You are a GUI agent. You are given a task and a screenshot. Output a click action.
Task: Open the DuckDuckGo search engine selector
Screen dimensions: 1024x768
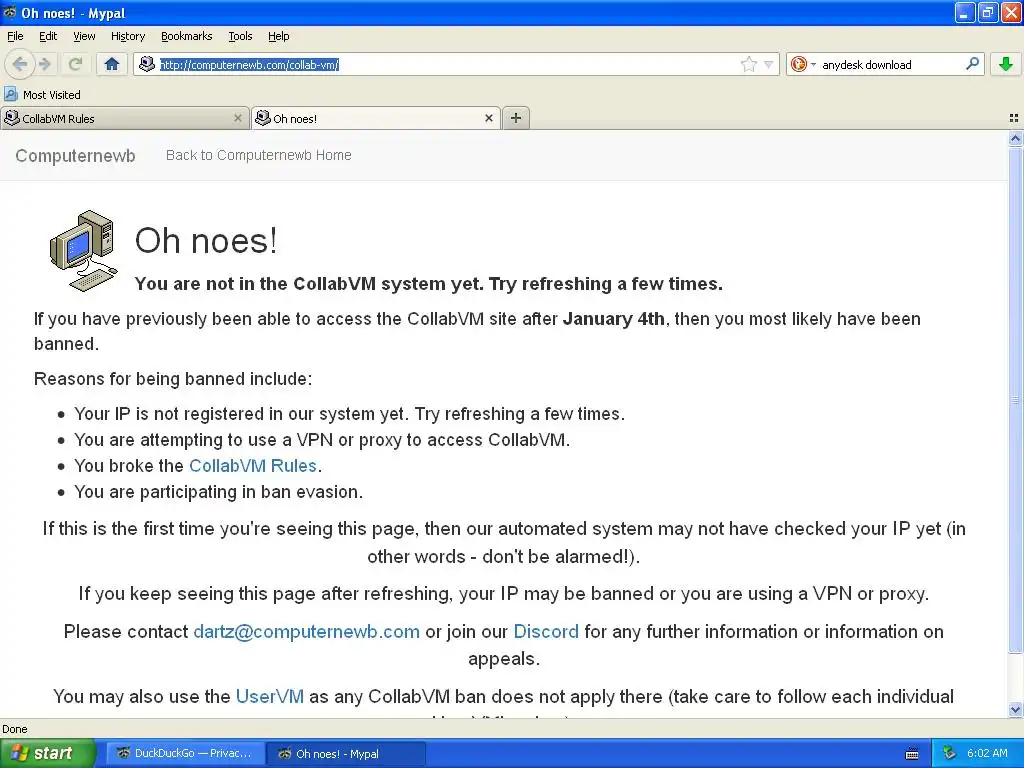coord(803,64)
